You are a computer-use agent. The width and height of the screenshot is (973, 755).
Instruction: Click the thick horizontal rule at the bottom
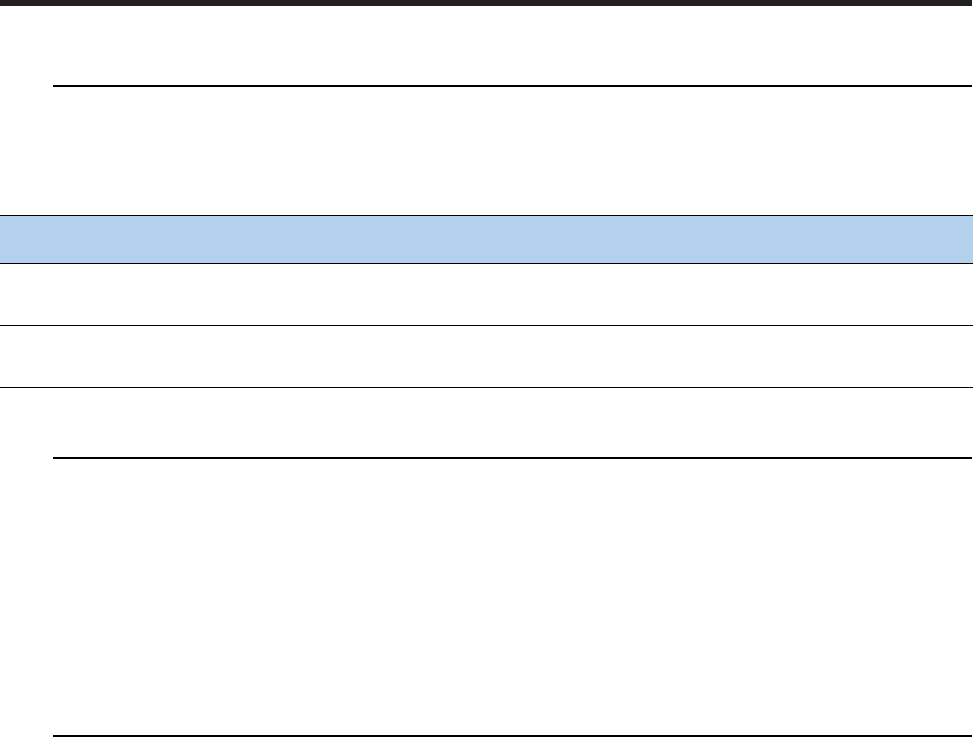[513, 736]
